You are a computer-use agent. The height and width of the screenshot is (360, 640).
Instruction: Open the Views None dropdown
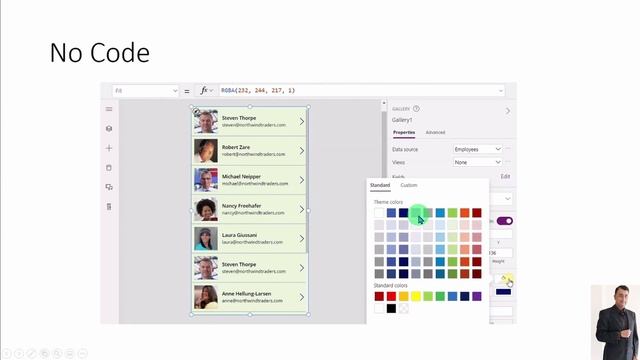click(477, 162)
